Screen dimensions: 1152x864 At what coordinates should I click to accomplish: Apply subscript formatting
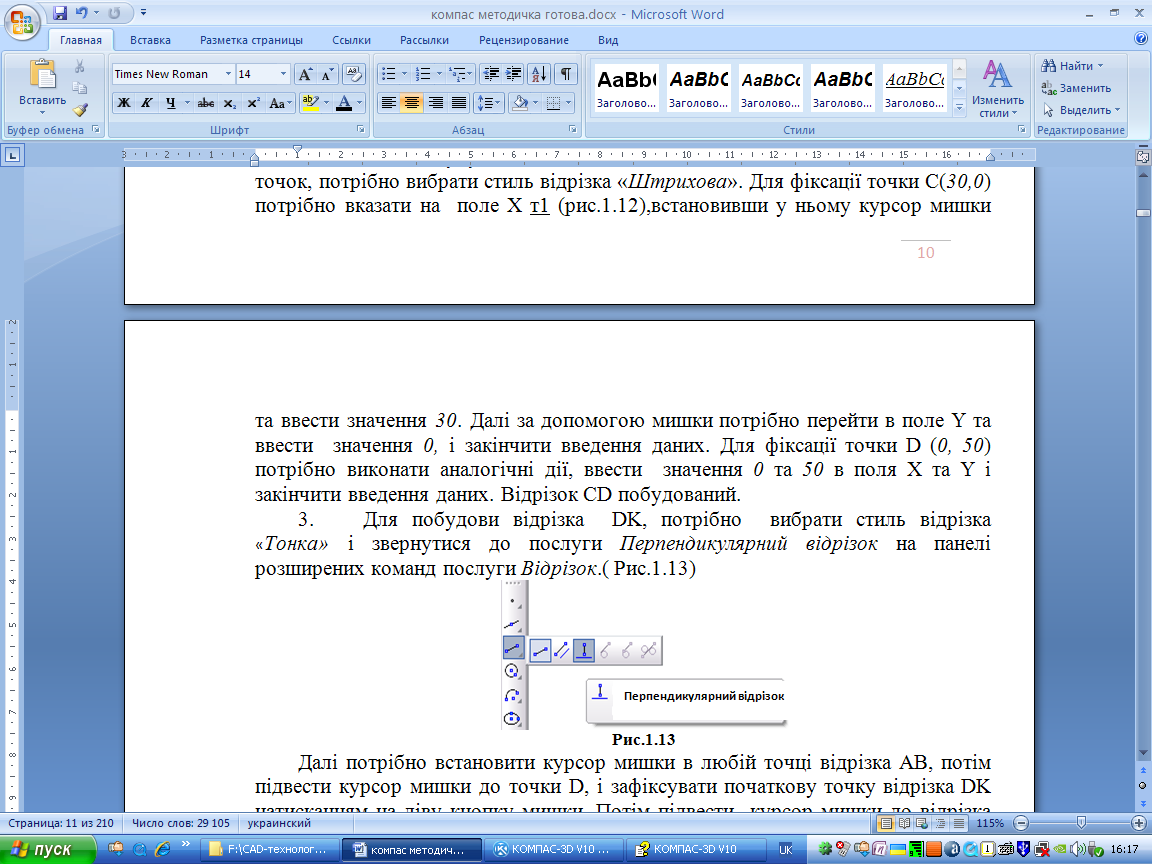[230, 103]
